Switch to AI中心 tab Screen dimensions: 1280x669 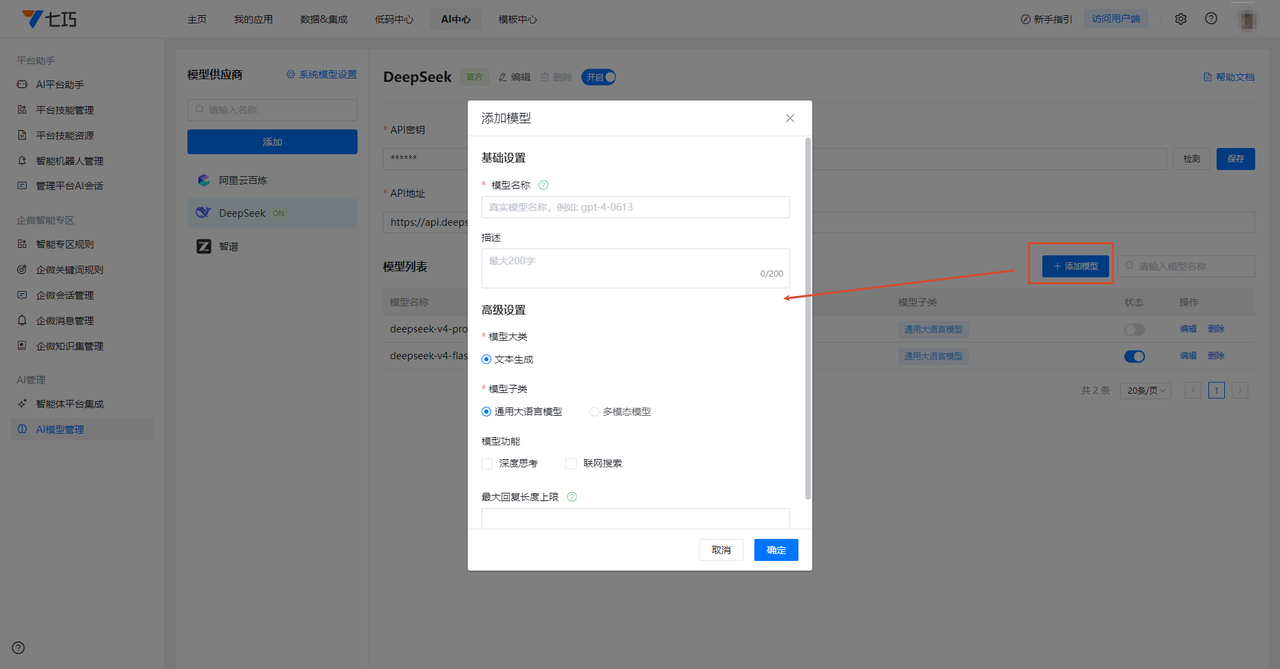pos(456,19)
